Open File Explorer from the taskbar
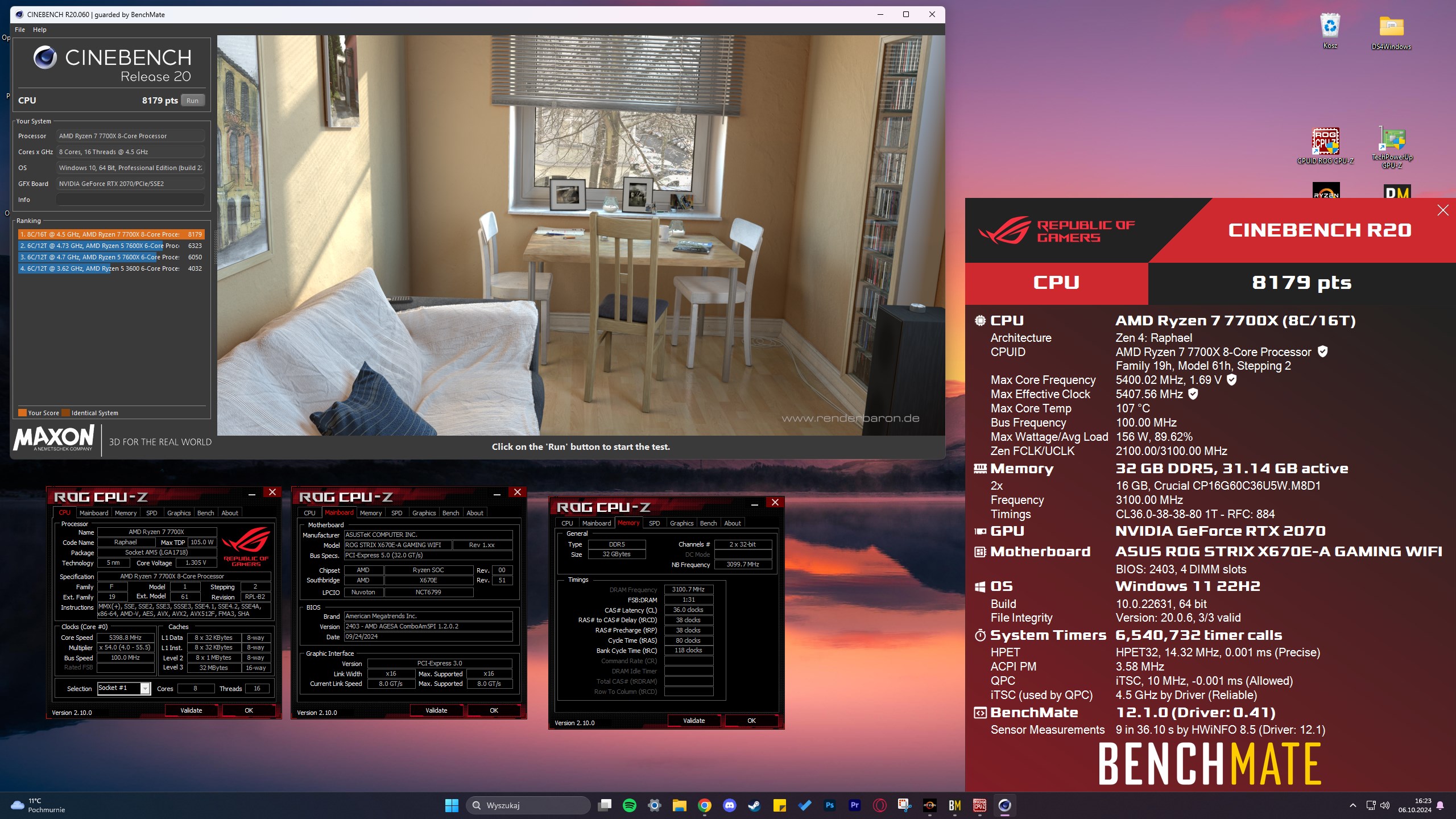 pyautogui.click(x=680, y=805)
